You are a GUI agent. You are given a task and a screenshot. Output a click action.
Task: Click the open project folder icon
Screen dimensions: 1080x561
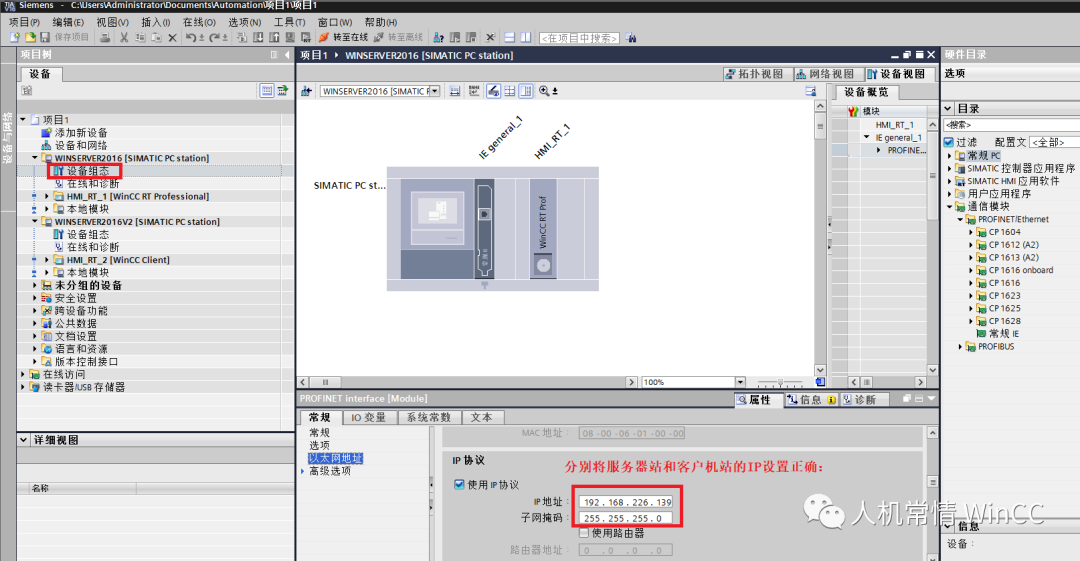point(30,37)
